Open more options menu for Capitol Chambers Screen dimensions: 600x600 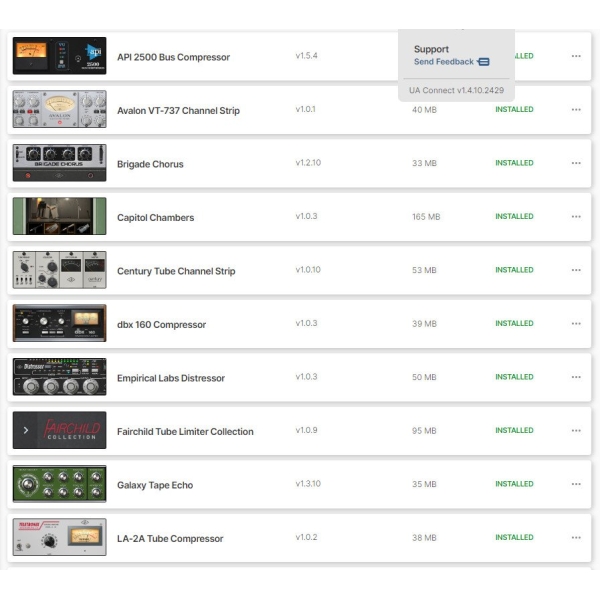pyautogui.click(x=576, y=217)
